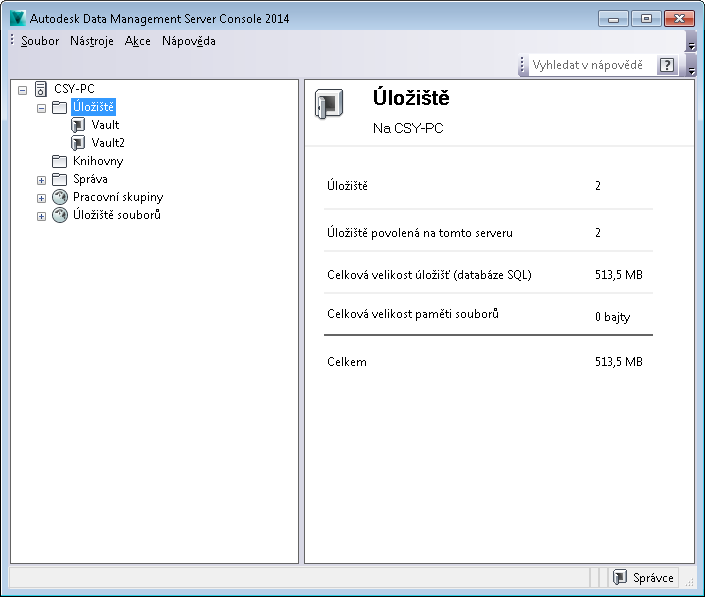Select the Pracovní skupiny tree item
Screen dimensions: 705x597
pos(118,197)
